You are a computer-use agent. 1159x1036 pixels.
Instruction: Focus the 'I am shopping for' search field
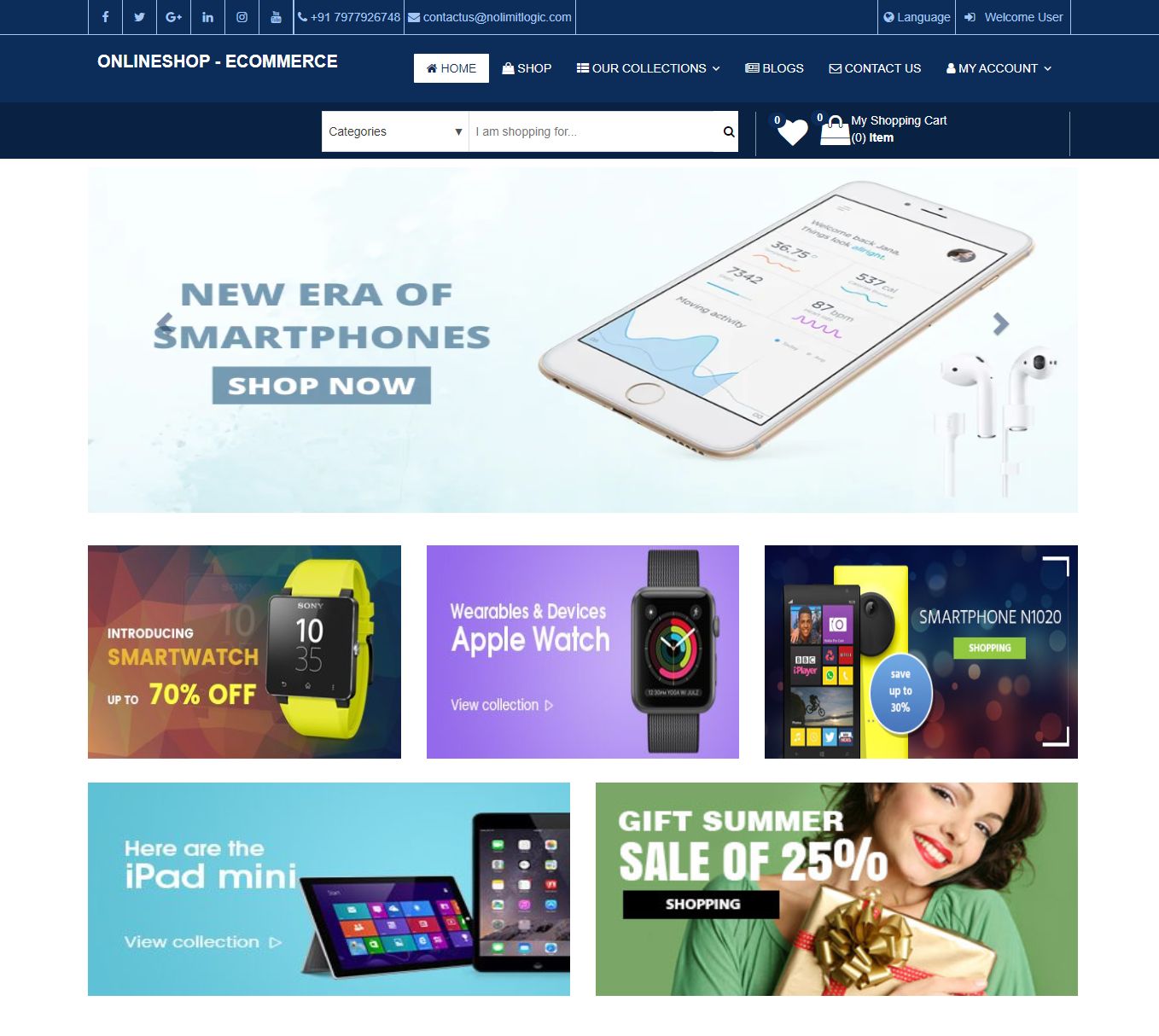(593, 131)
